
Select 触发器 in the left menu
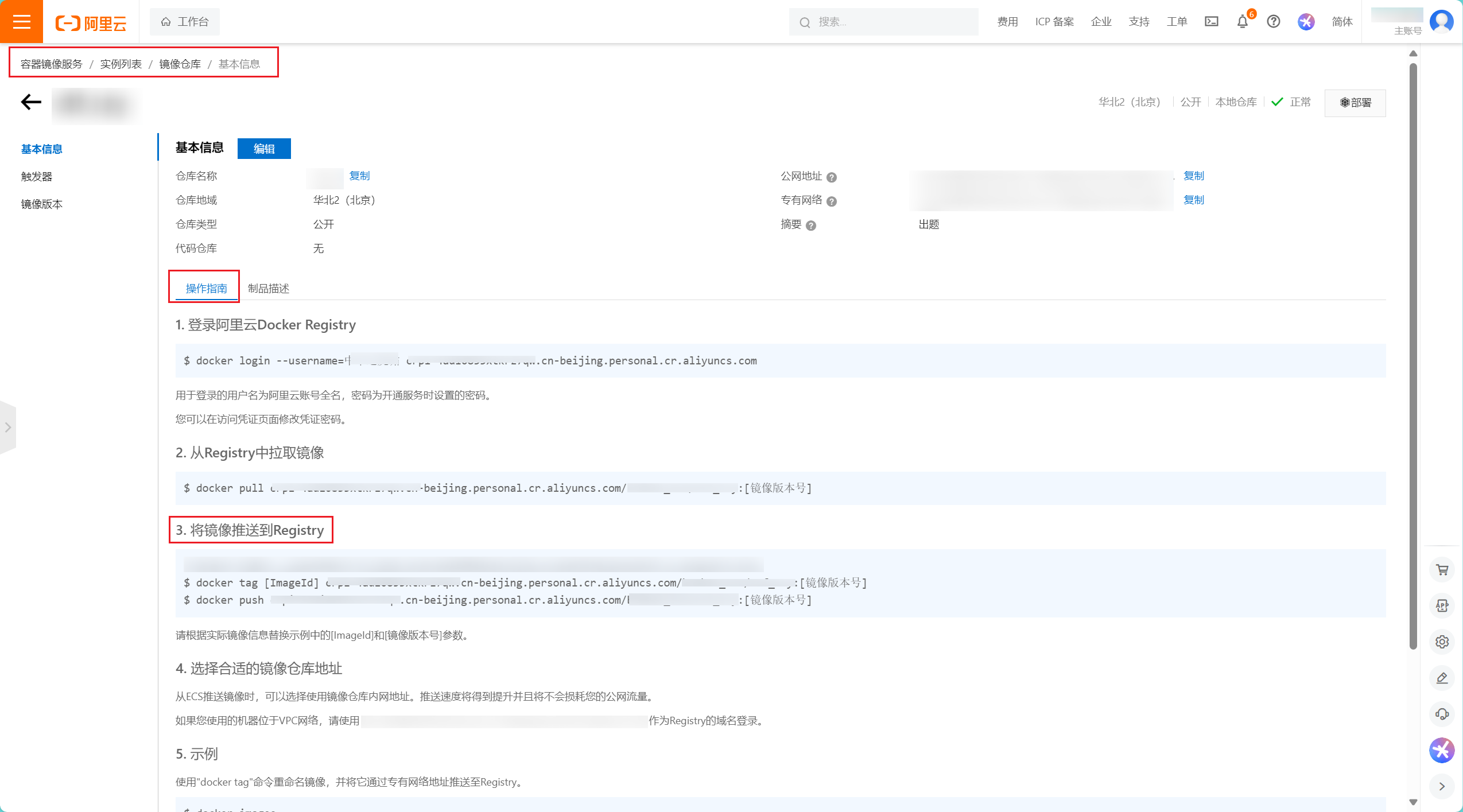(37, 177)
